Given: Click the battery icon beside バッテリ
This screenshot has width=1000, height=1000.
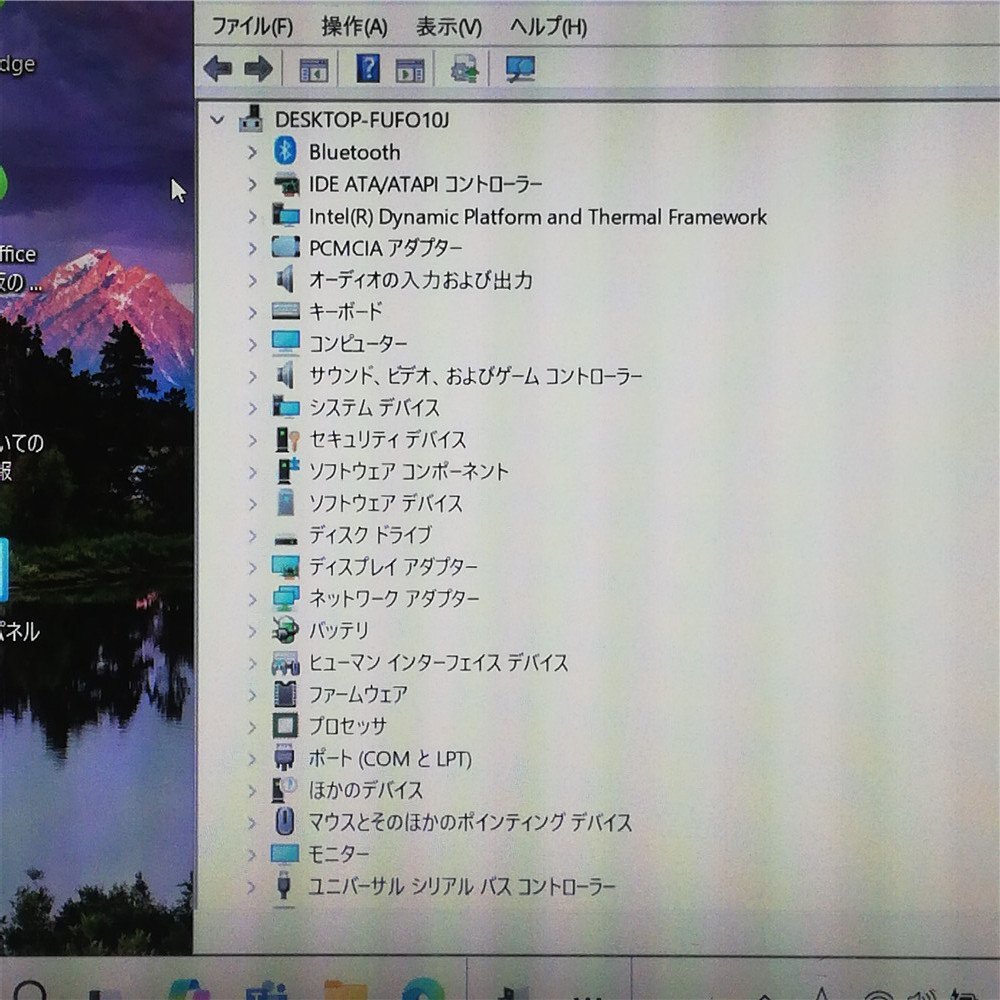Looking at the screenshot, I should click(x=284, y=631).
